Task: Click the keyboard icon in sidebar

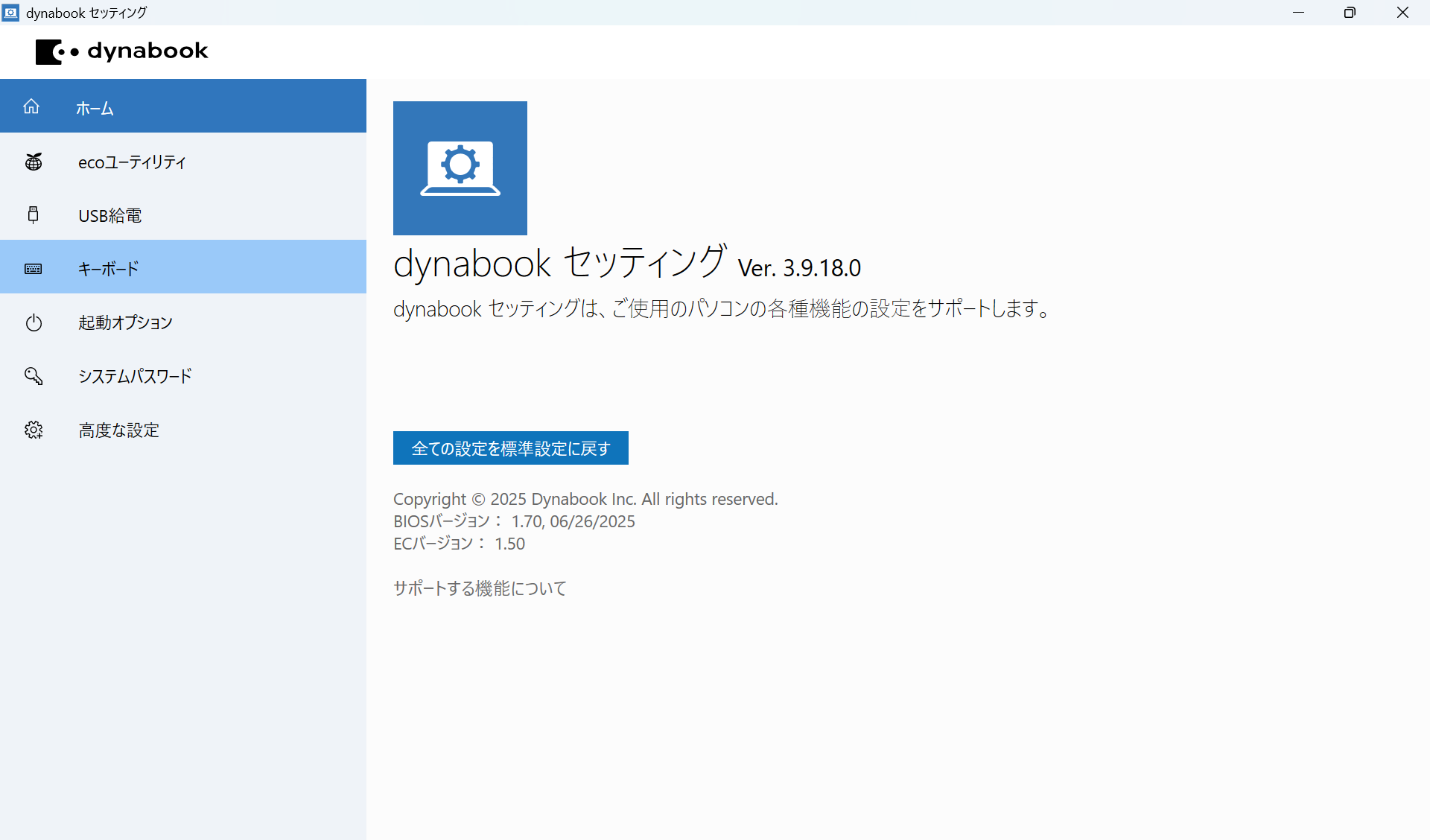Action: 34,269
